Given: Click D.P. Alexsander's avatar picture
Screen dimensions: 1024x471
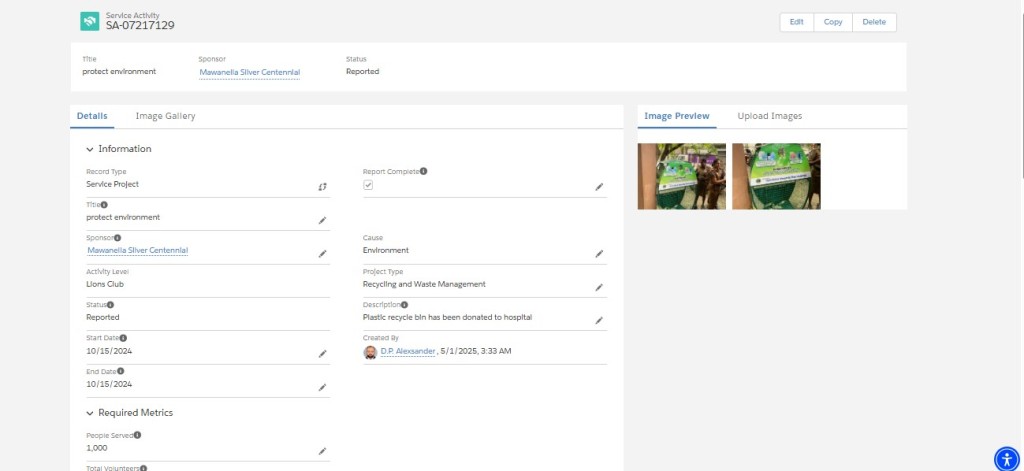Looking at the screenshot, I should click(370, 352).
